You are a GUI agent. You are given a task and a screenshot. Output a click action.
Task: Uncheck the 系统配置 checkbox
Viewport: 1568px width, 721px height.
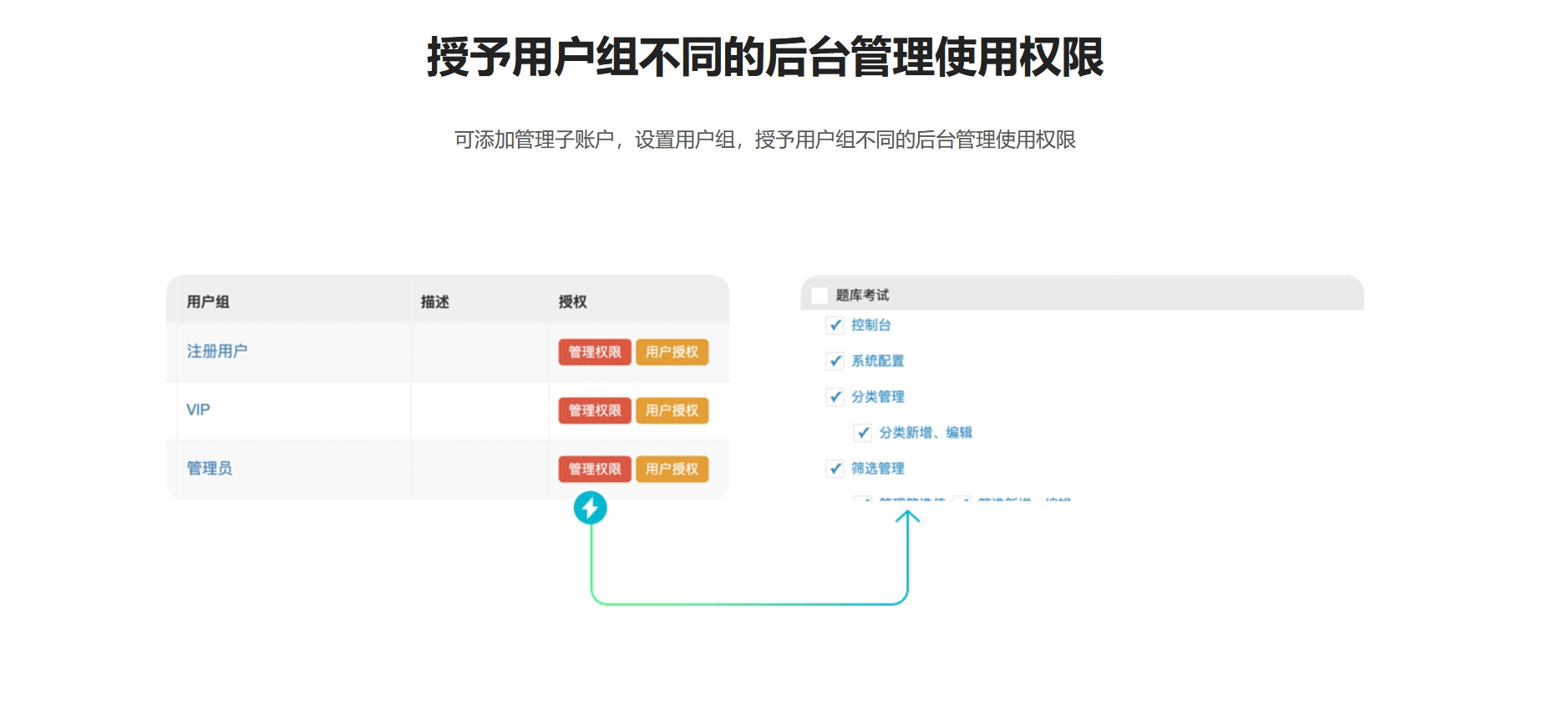click(835, 361)
